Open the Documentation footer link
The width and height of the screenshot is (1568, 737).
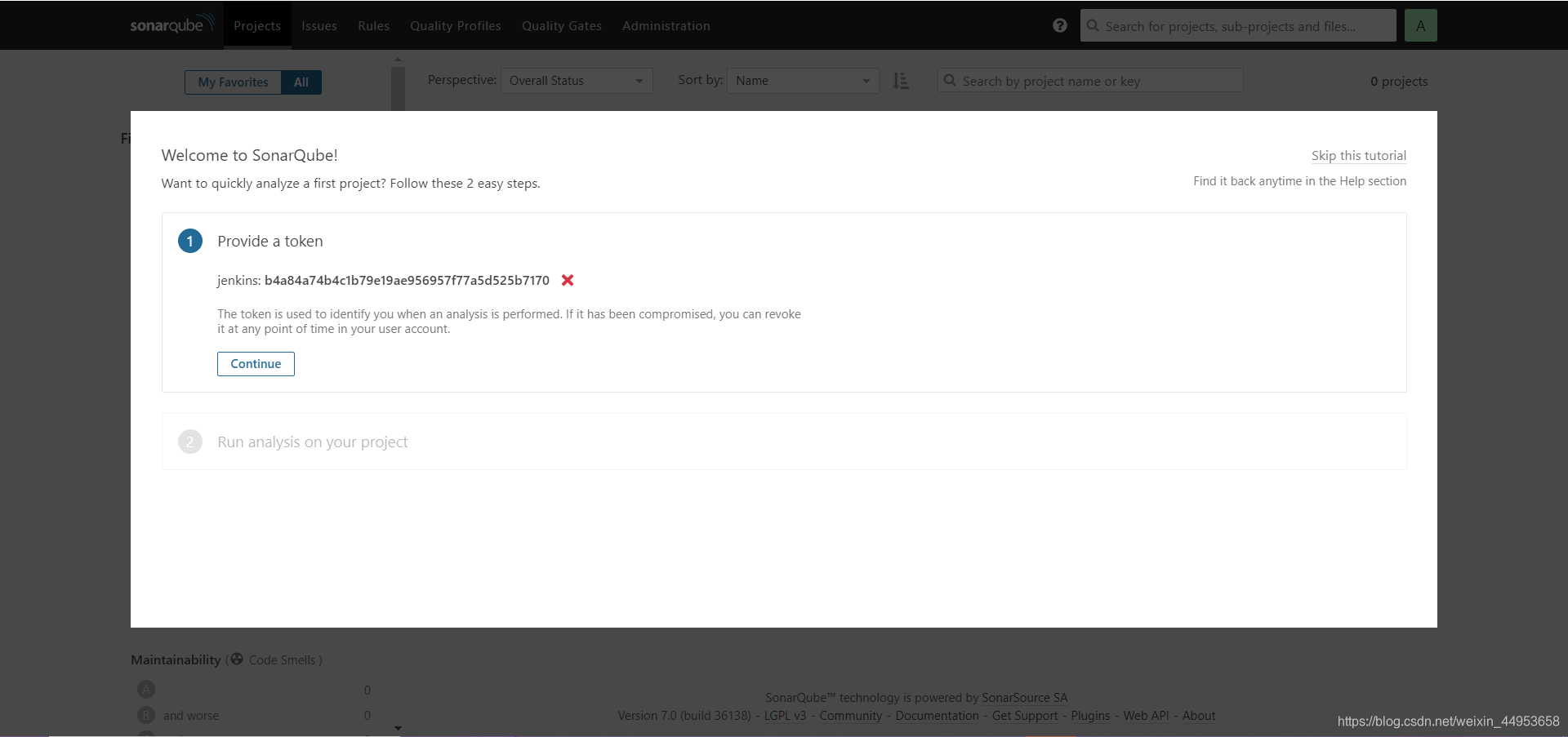click(x=937, y=716)
